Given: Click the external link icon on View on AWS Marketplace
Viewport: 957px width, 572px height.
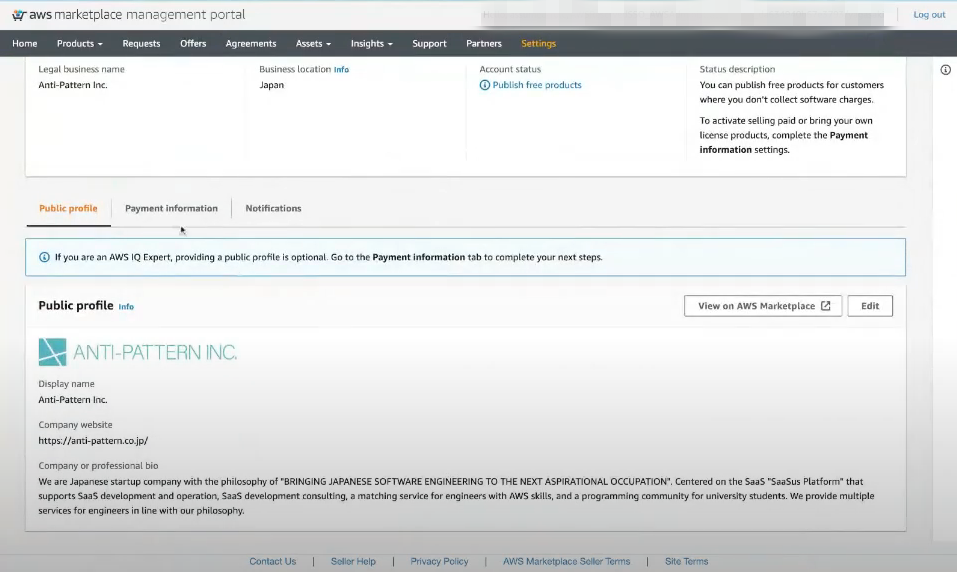Looking at the screenshot, I should tap(826, 306).
